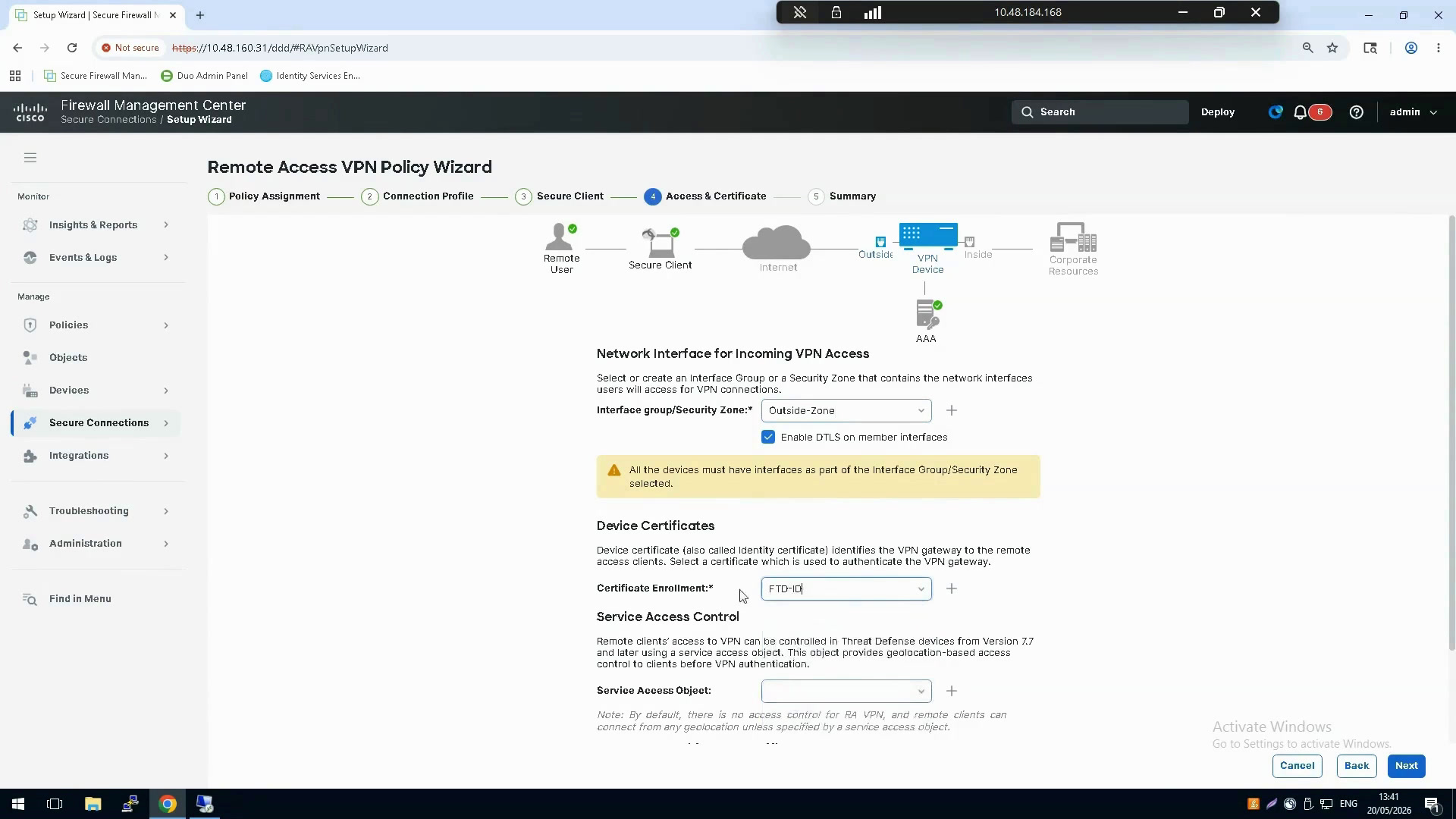Open Certificate Enrollment dropdown
The width and height of the screenshot is (1456, 819).
pos(846,588)
